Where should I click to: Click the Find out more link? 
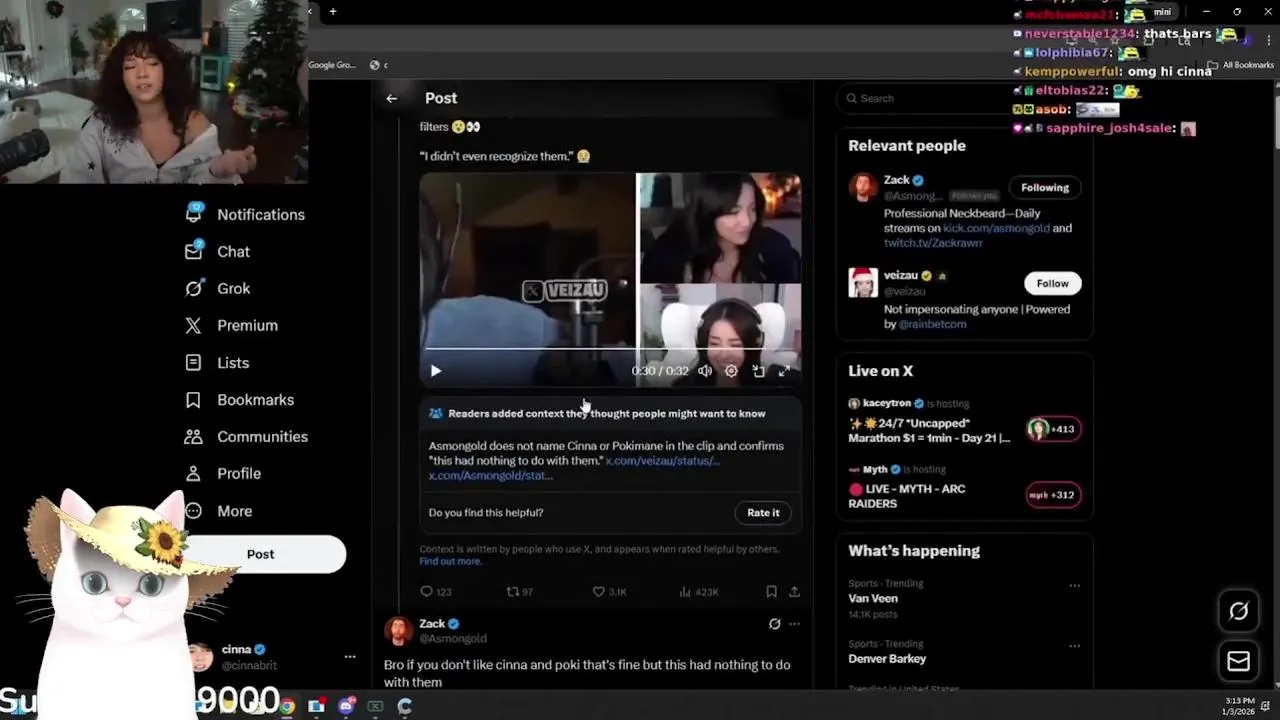pos(450,561)
